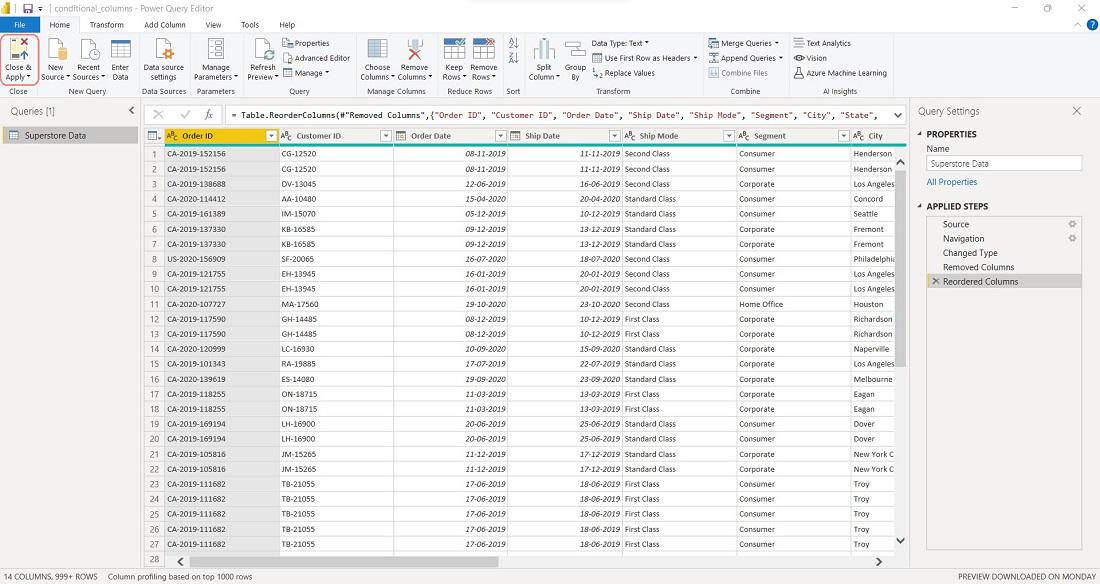
Task: Open Order ID column filter dropdown
Action: click(271, 135)
